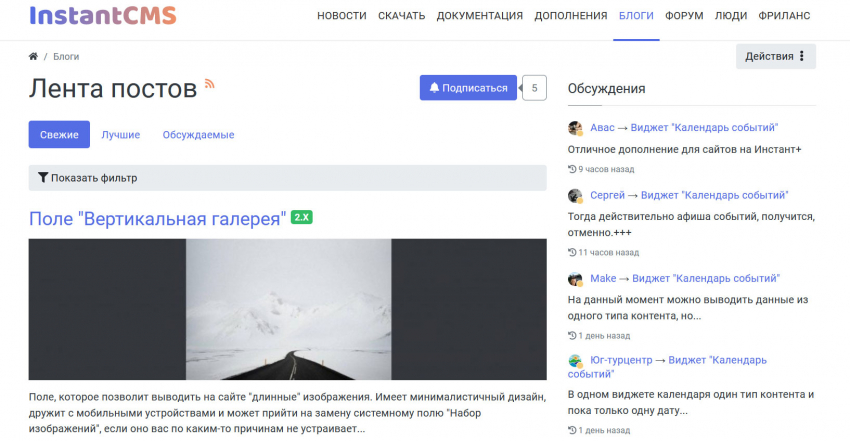Click the post description paragraph text

pyautogui.click(x=287, y=413)
